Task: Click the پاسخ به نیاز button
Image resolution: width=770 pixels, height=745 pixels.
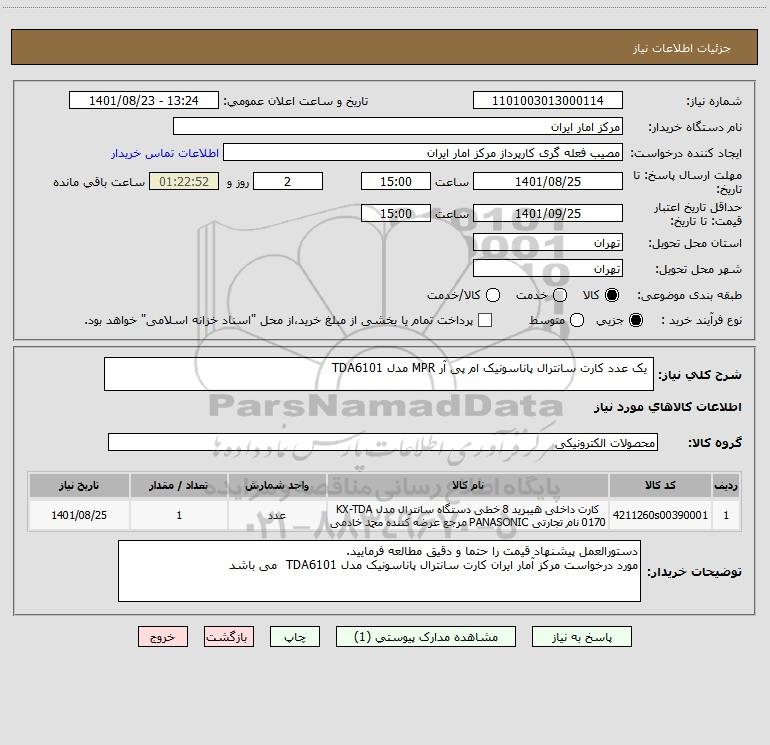Action: 581,637
